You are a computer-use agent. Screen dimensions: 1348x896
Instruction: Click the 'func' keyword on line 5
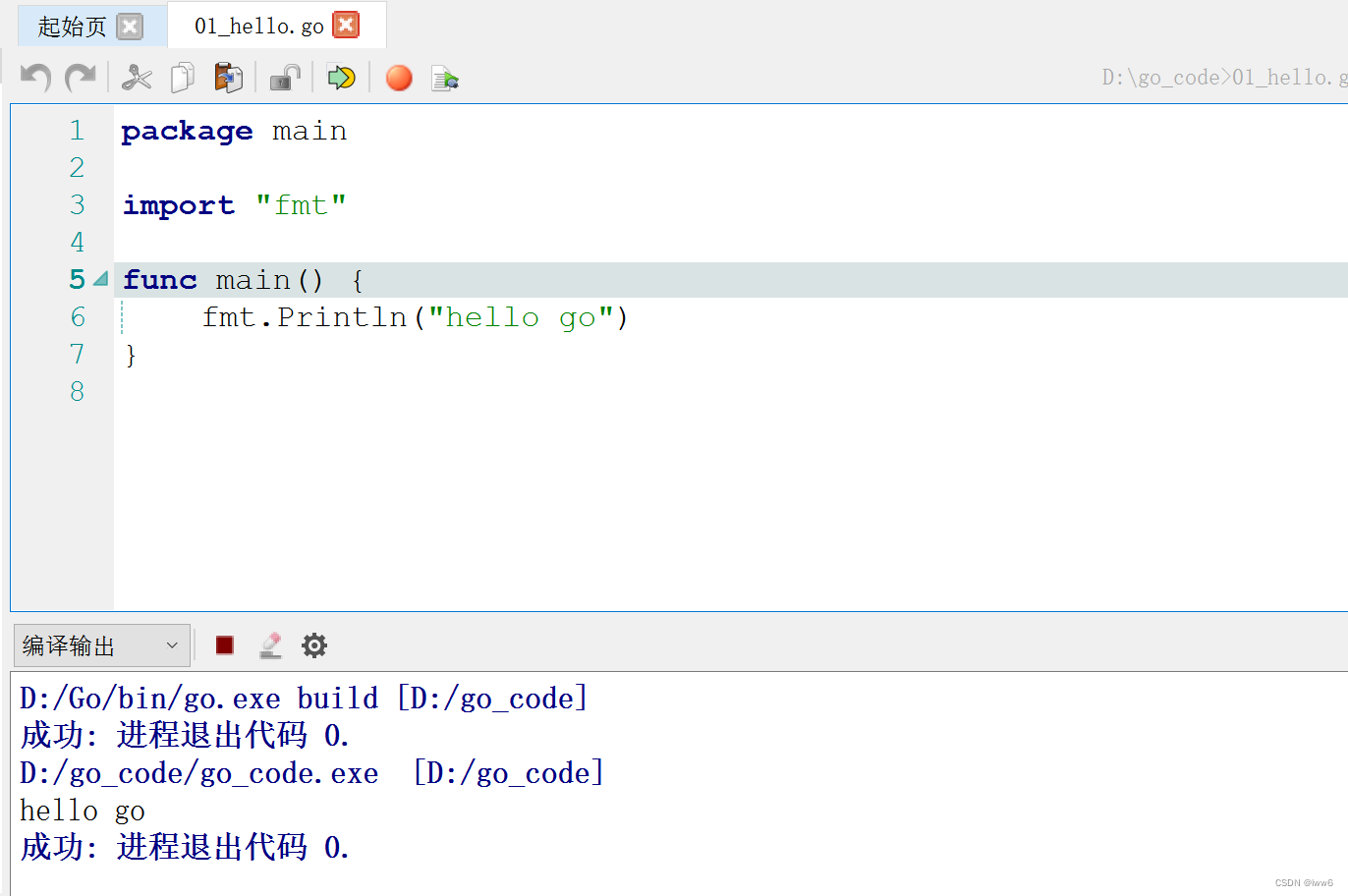point(160,280)
